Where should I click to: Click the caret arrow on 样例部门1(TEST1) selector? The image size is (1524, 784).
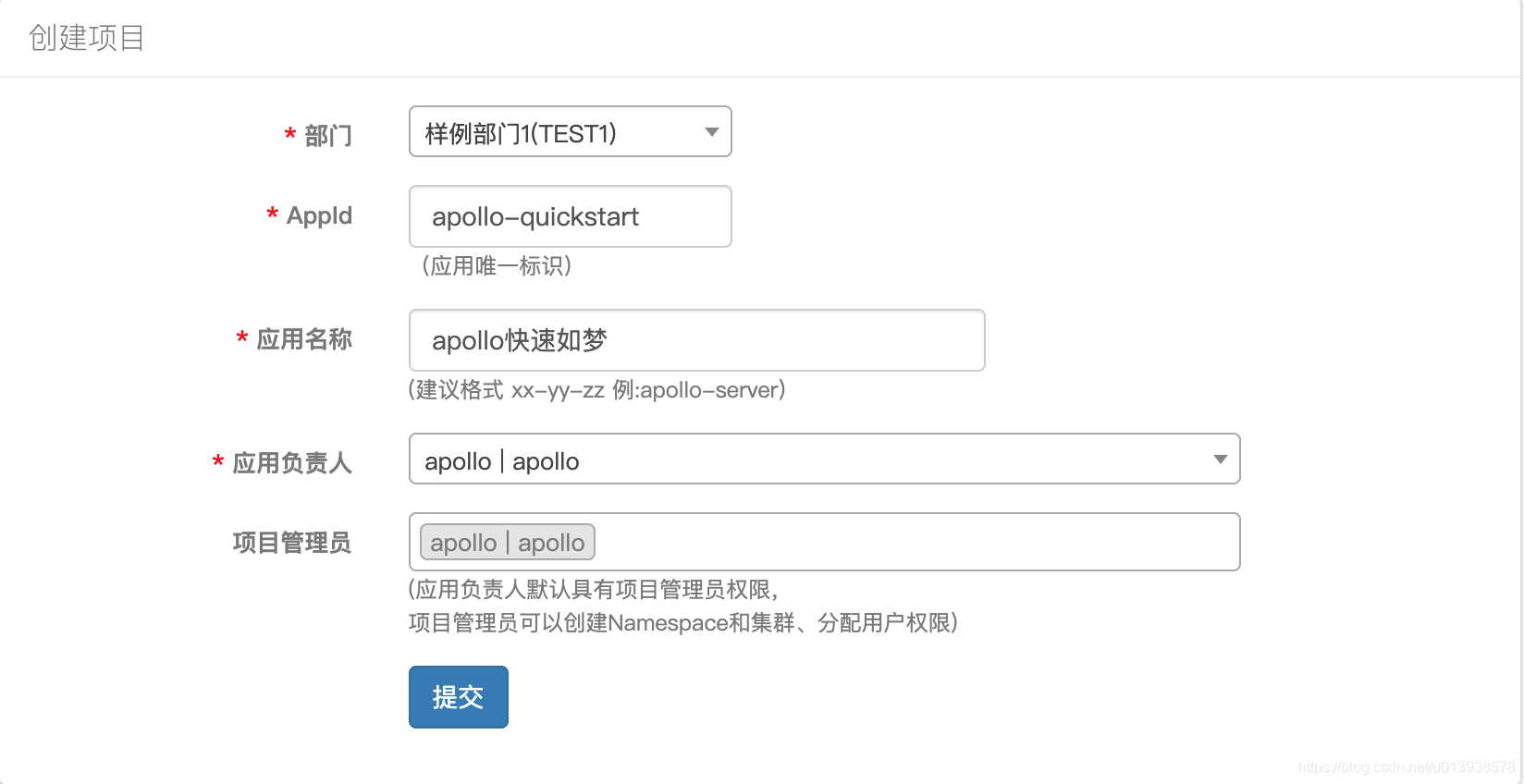click(710, 132)
